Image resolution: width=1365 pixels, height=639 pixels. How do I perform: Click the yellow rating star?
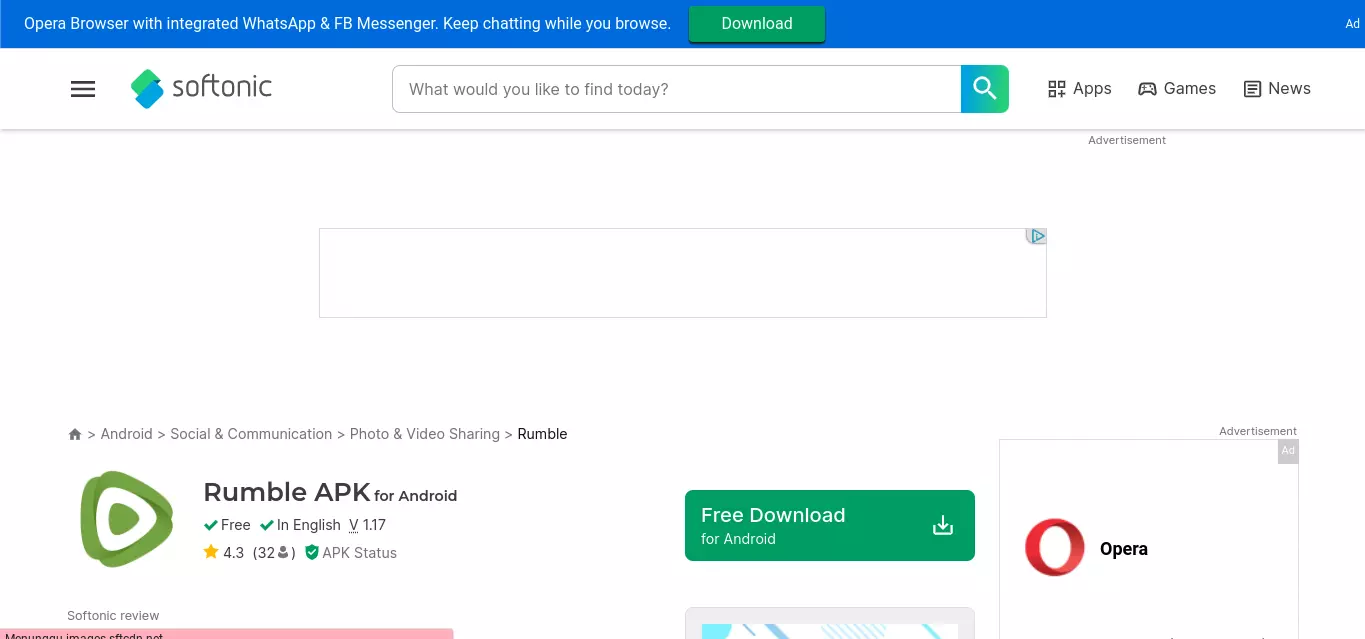[x=211, y=552]
